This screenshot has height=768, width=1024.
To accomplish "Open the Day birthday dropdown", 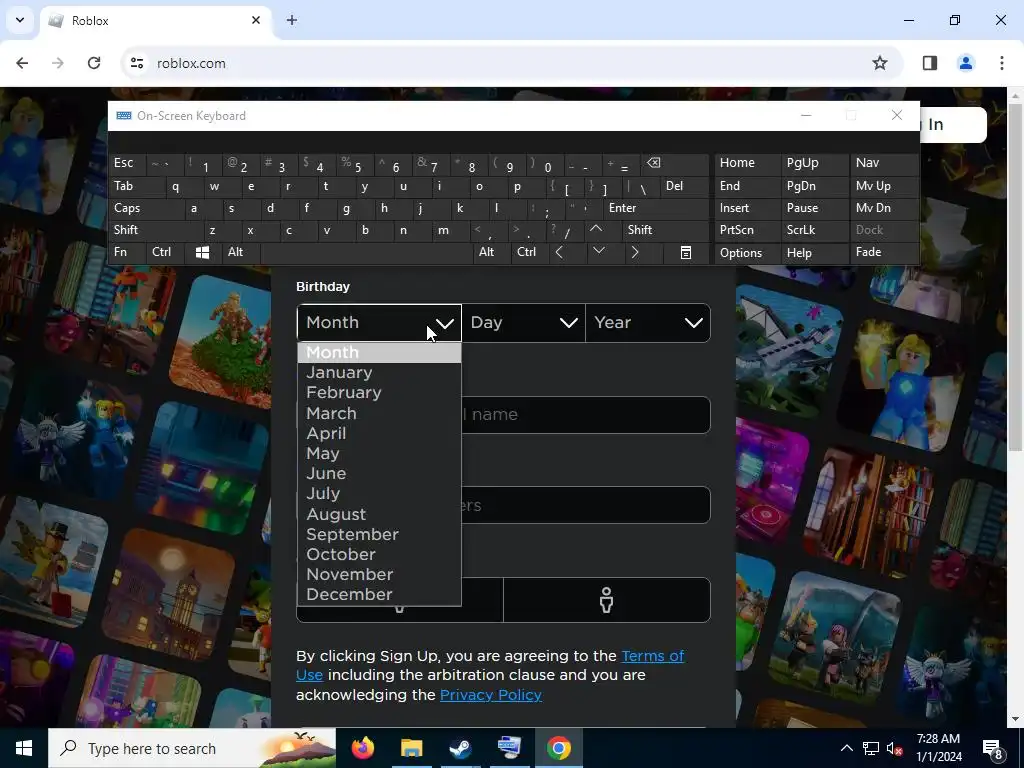I will coord(524,323).
